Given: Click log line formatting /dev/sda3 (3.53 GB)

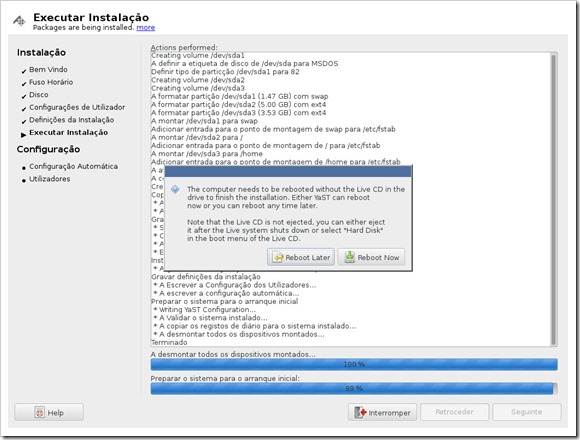Looking at the screenshot, I should [239, 113].
